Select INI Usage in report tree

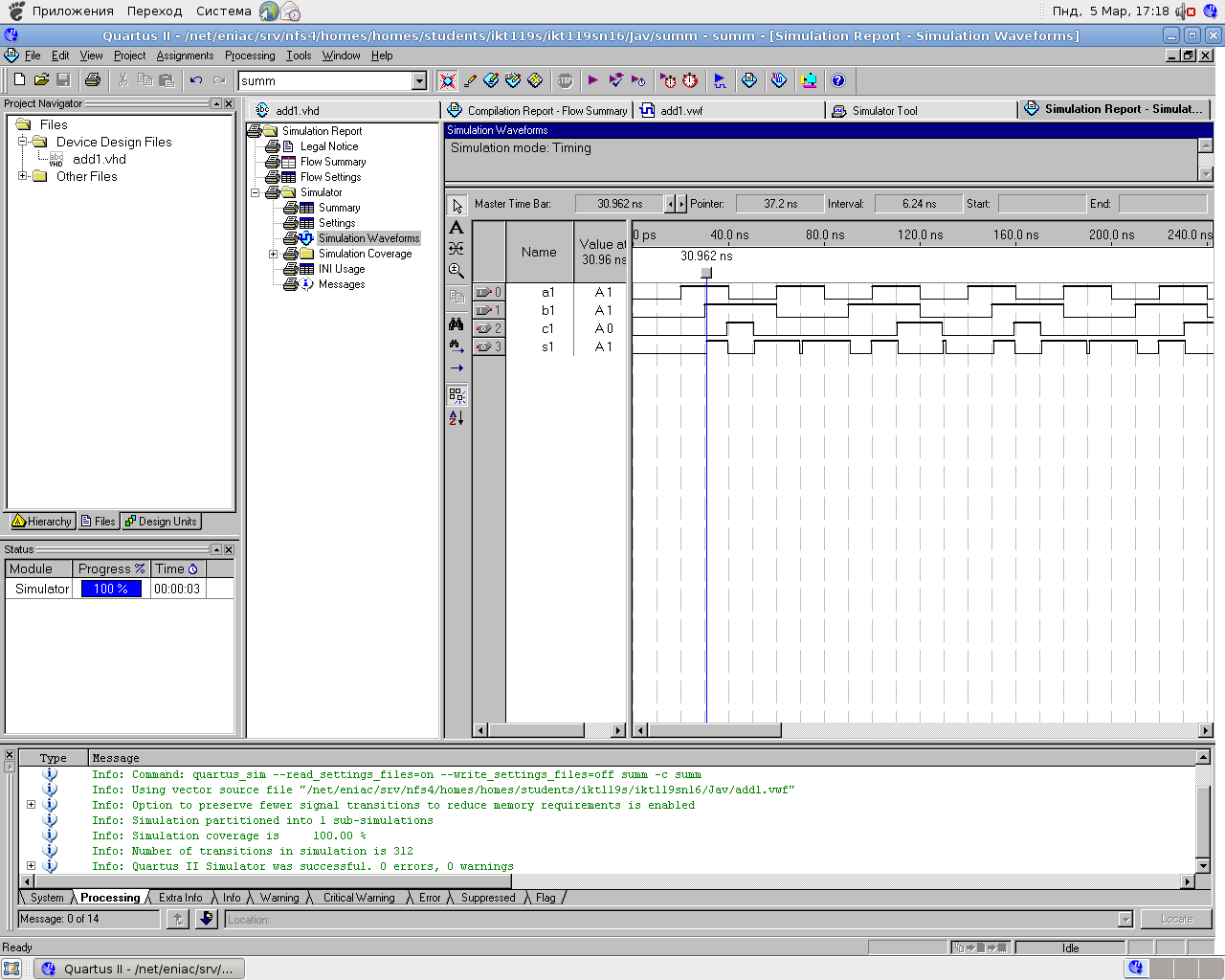tap(342, 269)
